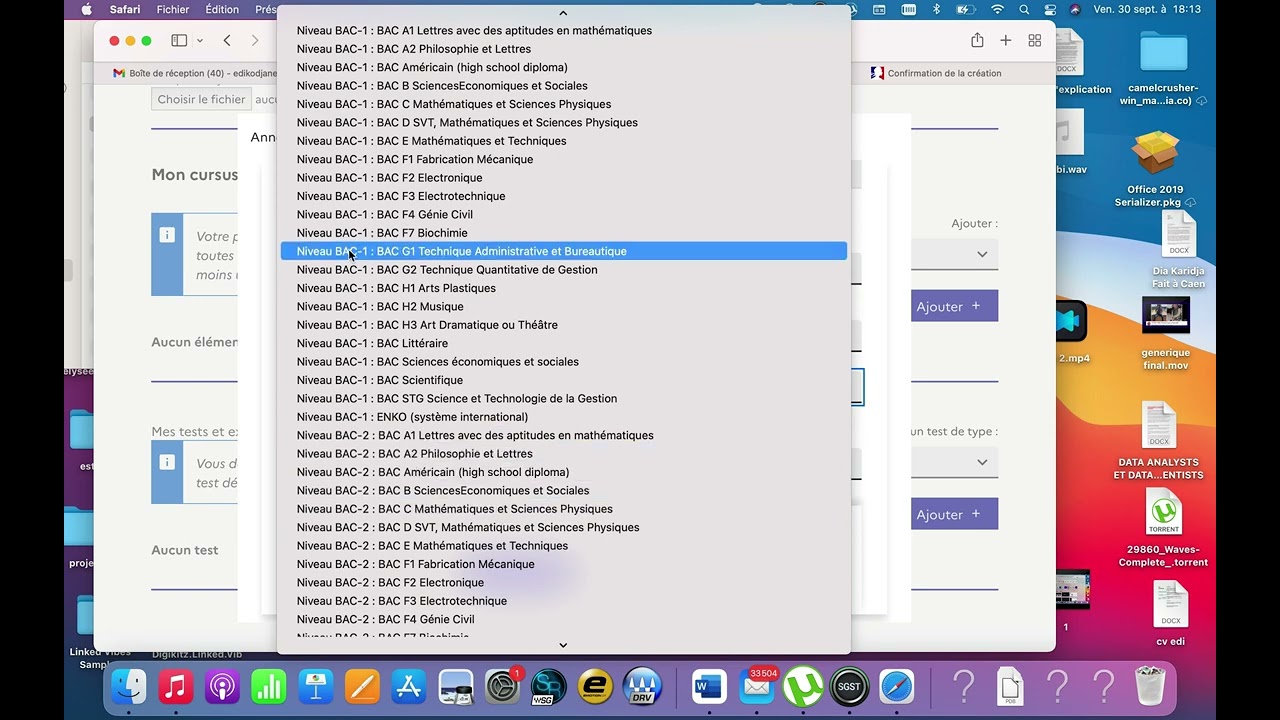This screenshot has width=1280, height=720.
Task: Click Ajouter + button for tests
Action: point(955,514)
